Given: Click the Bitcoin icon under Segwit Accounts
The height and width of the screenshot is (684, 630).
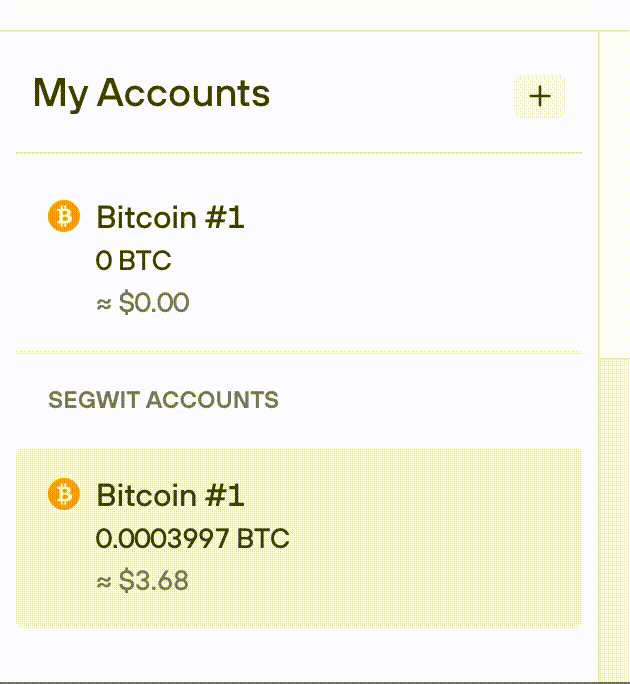Looking at the screenshot, I should 64,494.
